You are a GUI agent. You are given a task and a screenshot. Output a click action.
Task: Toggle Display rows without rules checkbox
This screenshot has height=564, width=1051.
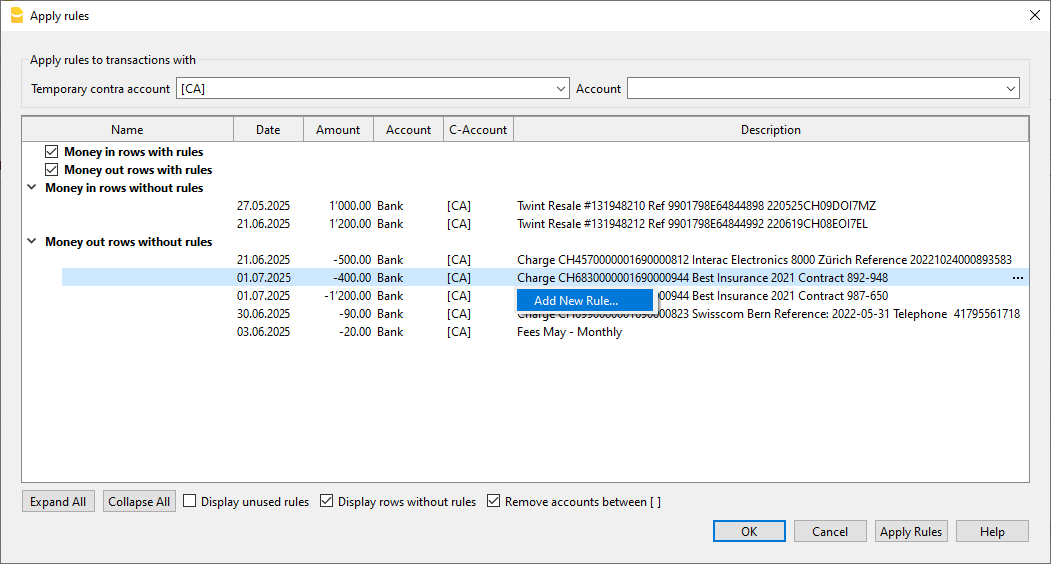pos(327,502)
